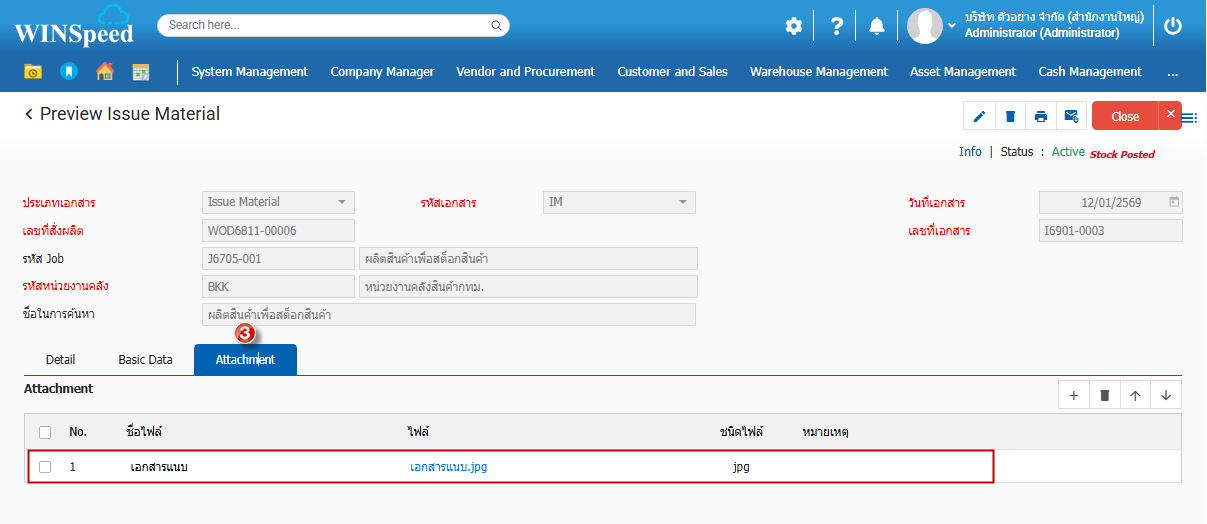The image size is (1207, 524).
Task: Check the box for attachment row 1
Action: pos(45,467)
